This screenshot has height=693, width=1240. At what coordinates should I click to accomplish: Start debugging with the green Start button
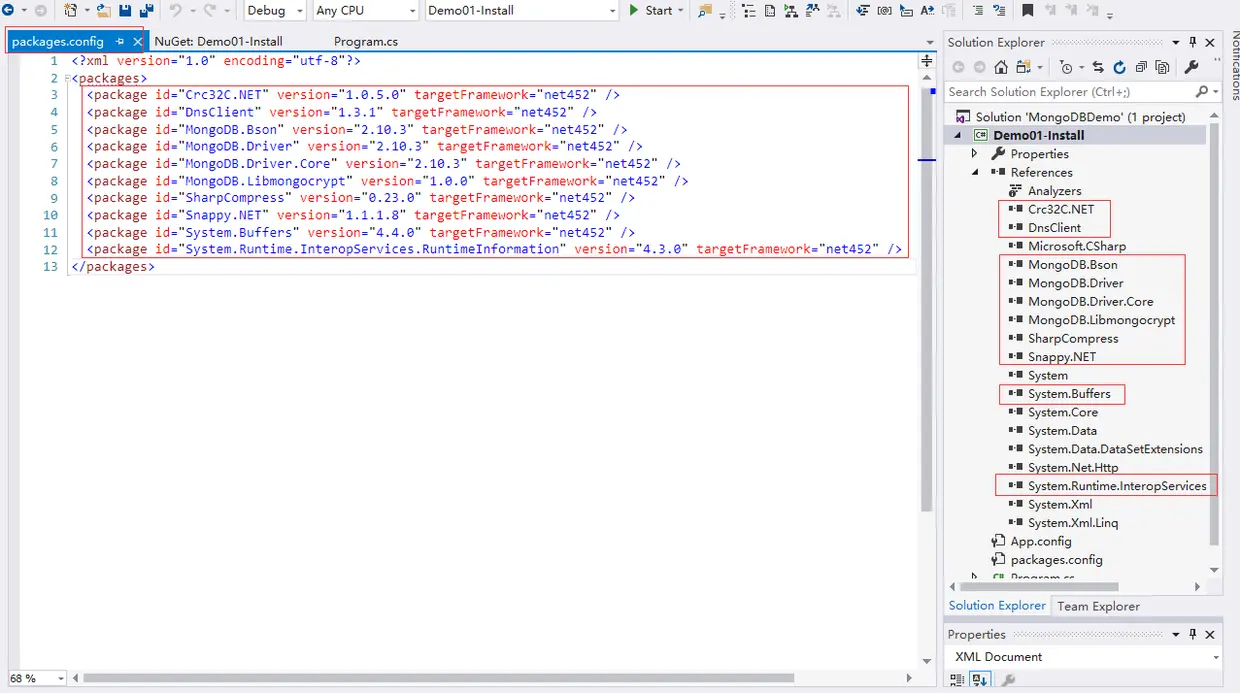click(651, 10)
